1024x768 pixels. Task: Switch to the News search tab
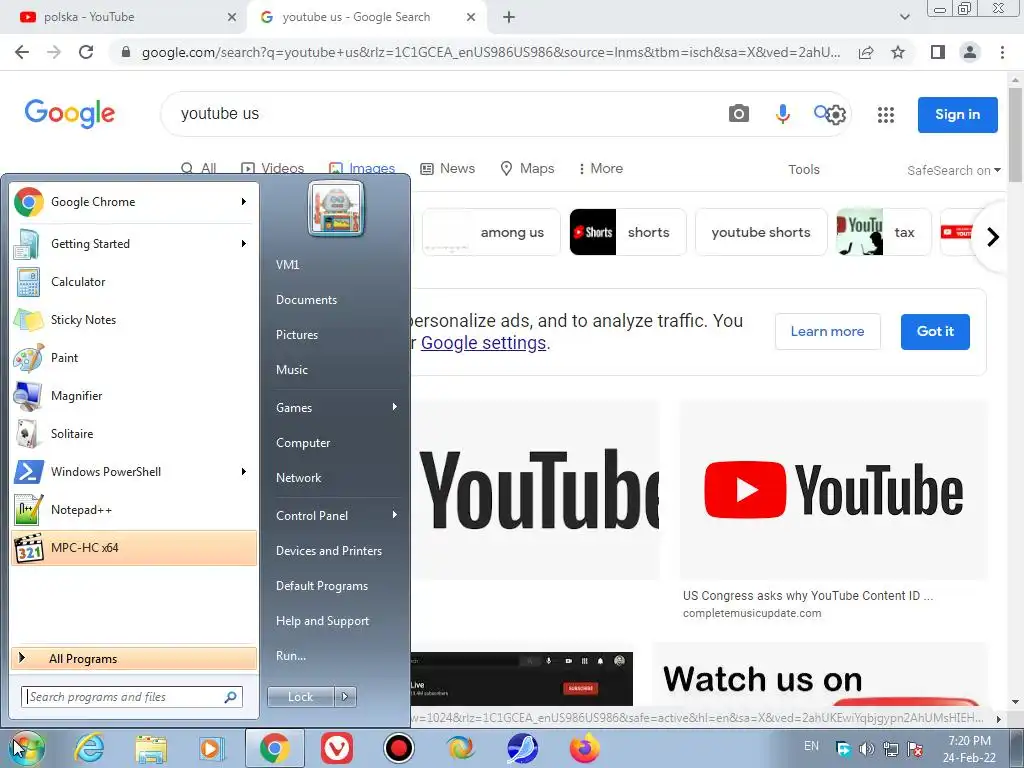coord(447,168)
